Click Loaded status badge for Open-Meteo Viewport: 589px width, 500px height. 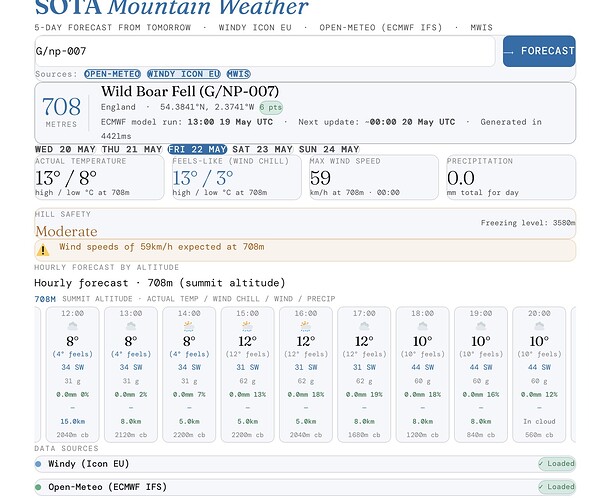pos(557,487)
